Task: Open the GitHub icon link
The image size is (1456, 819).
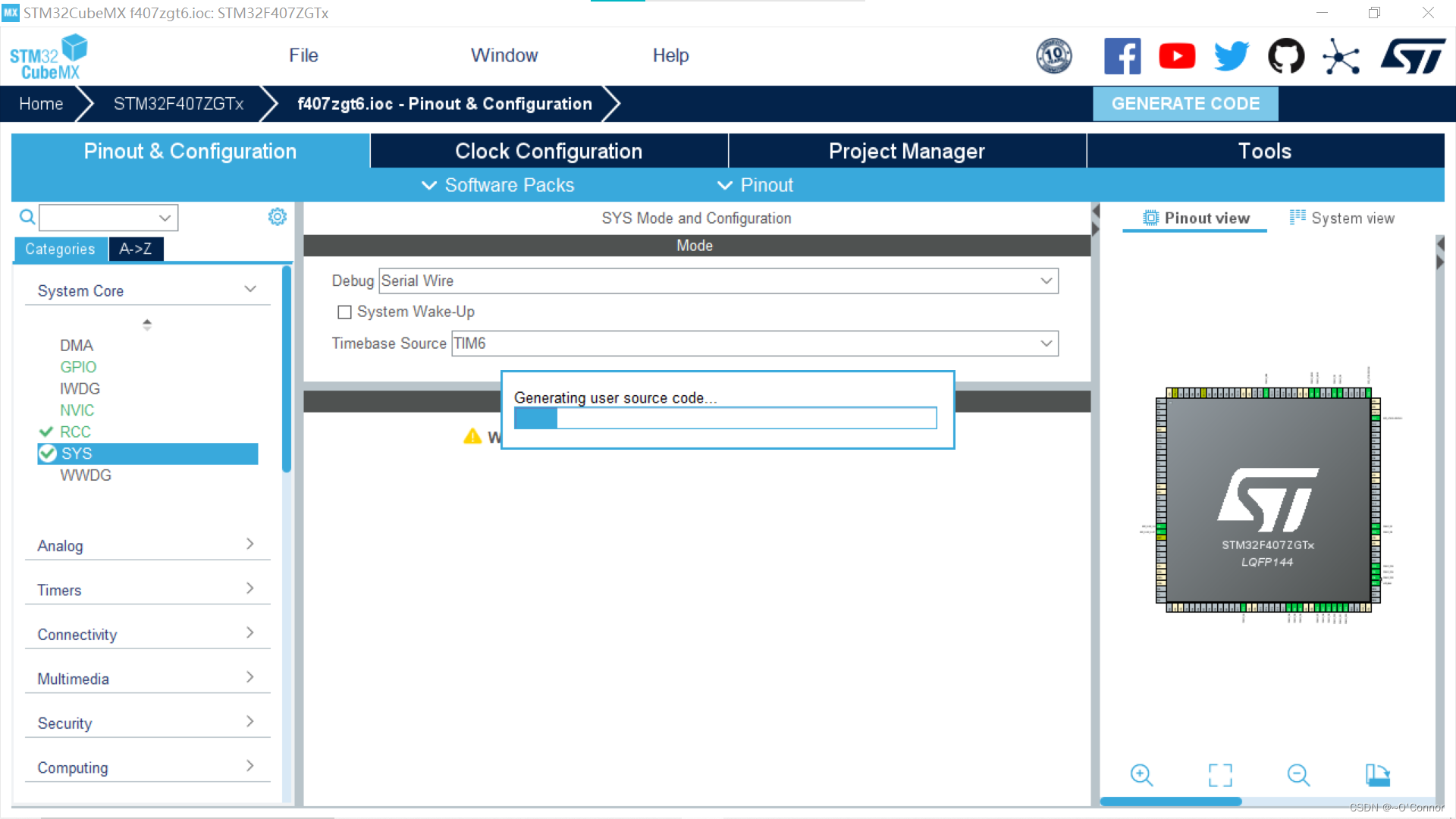Action: tap(1286, 56)
